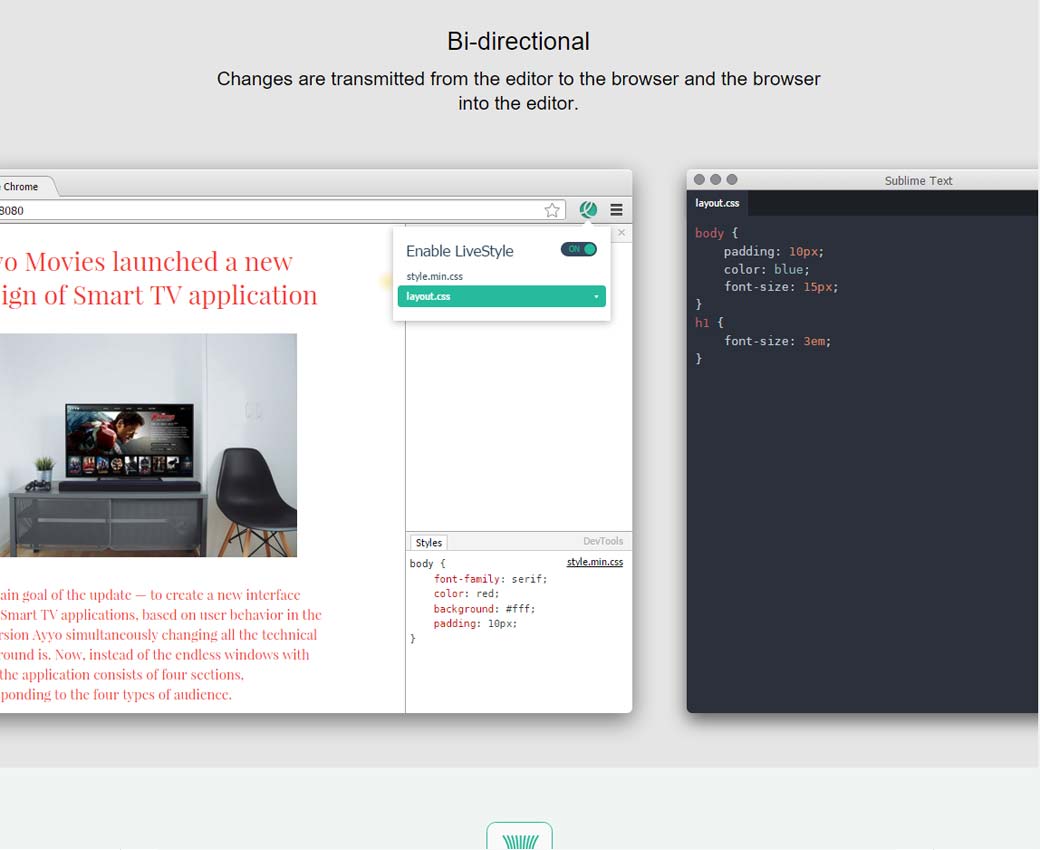
Task: Open the green layout.css dropdown
Action: tap(500, 297)
